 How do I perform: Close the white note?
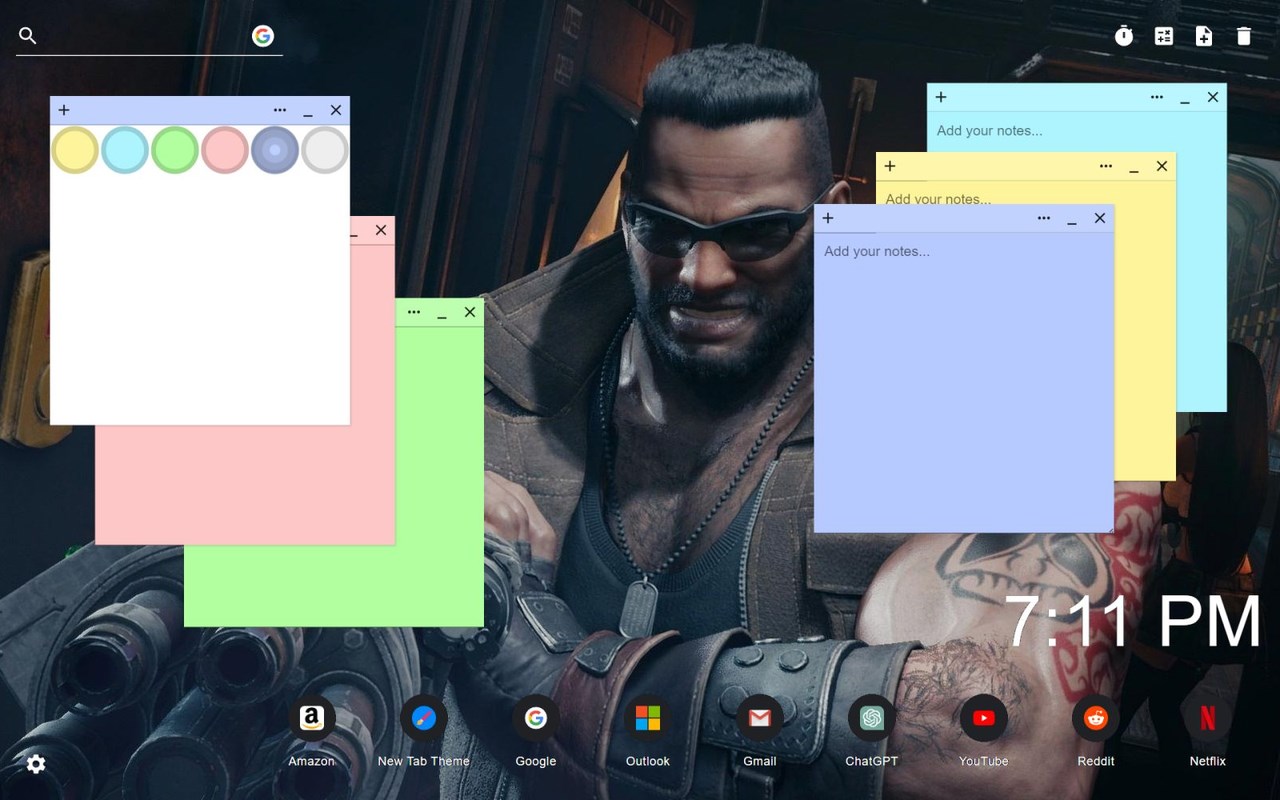[x=336, y=110]
